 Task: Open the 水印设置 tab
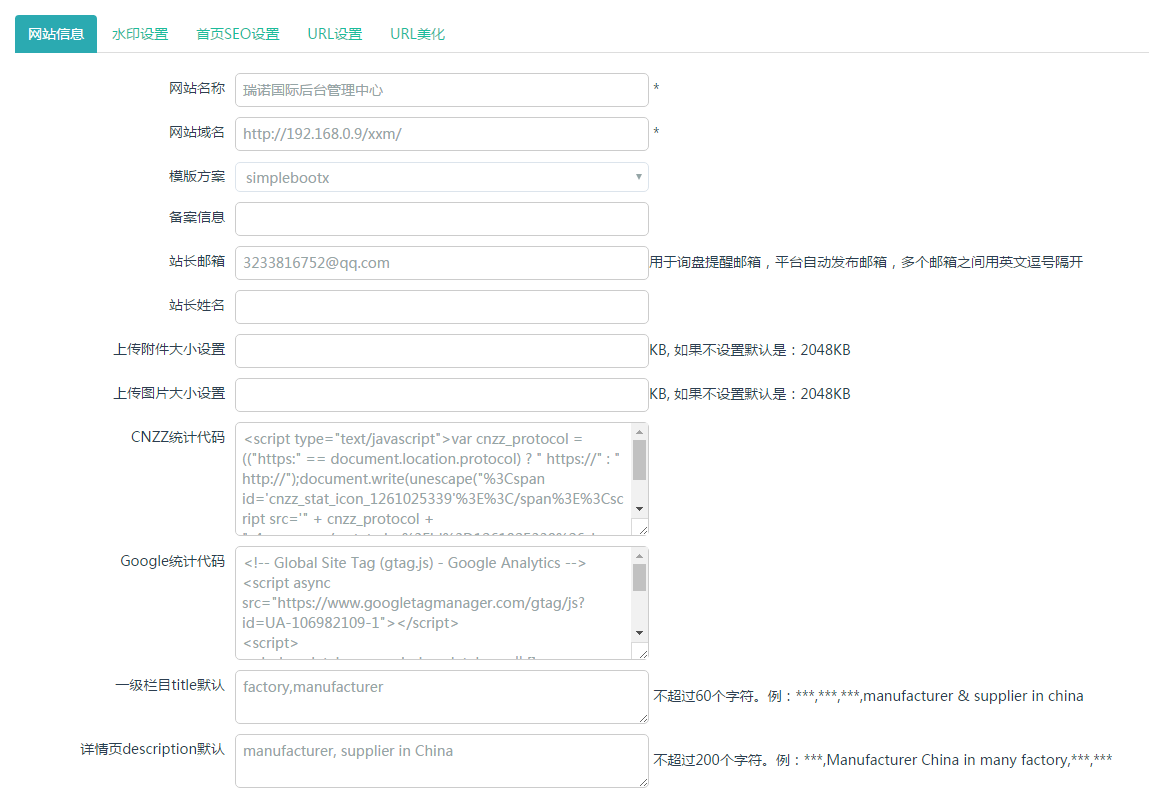pyautogui.click(x=140, y=34)
